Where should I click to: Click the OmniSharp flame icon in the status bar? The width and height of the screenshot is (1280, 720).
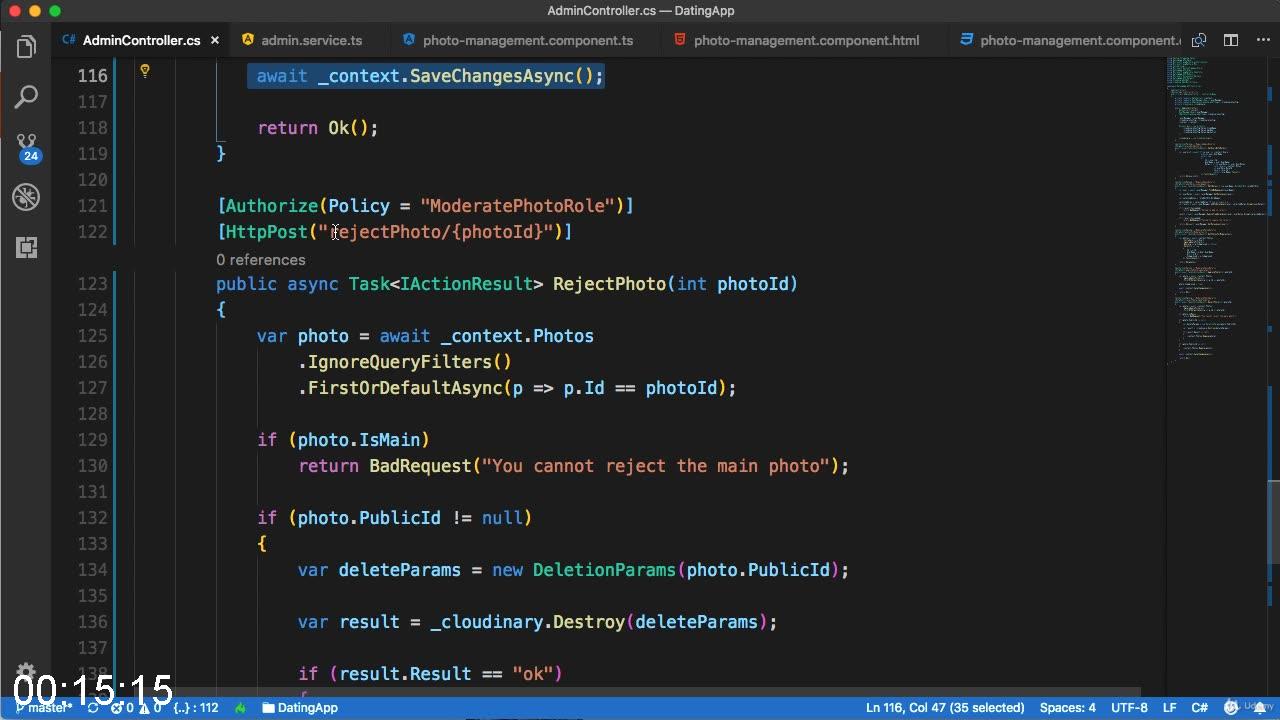coord(240,707)
